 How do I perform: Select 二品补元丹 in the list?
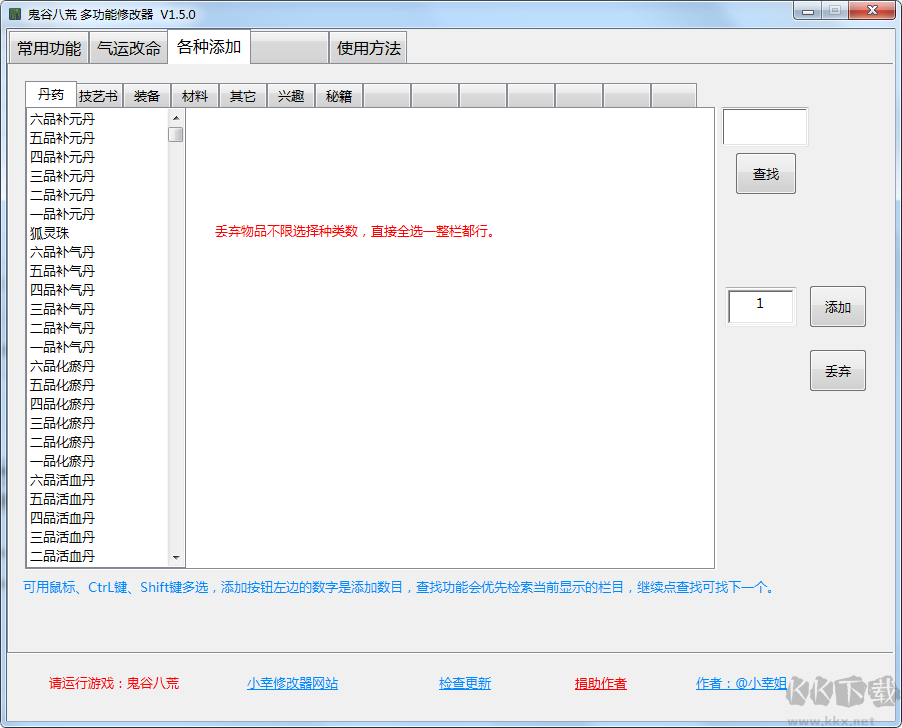tap(62, 195)
